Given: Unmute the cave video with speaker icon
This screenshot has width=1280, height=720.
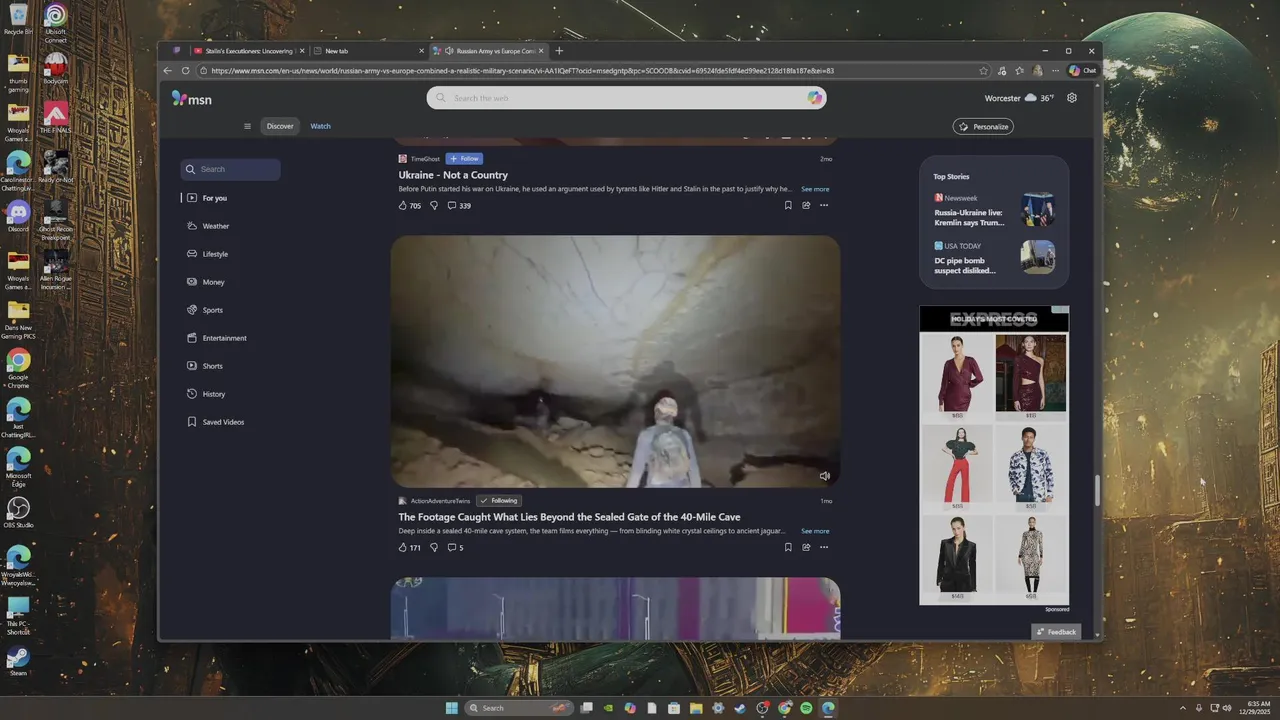Looking at the screenshot, I should tap(825, 476).
